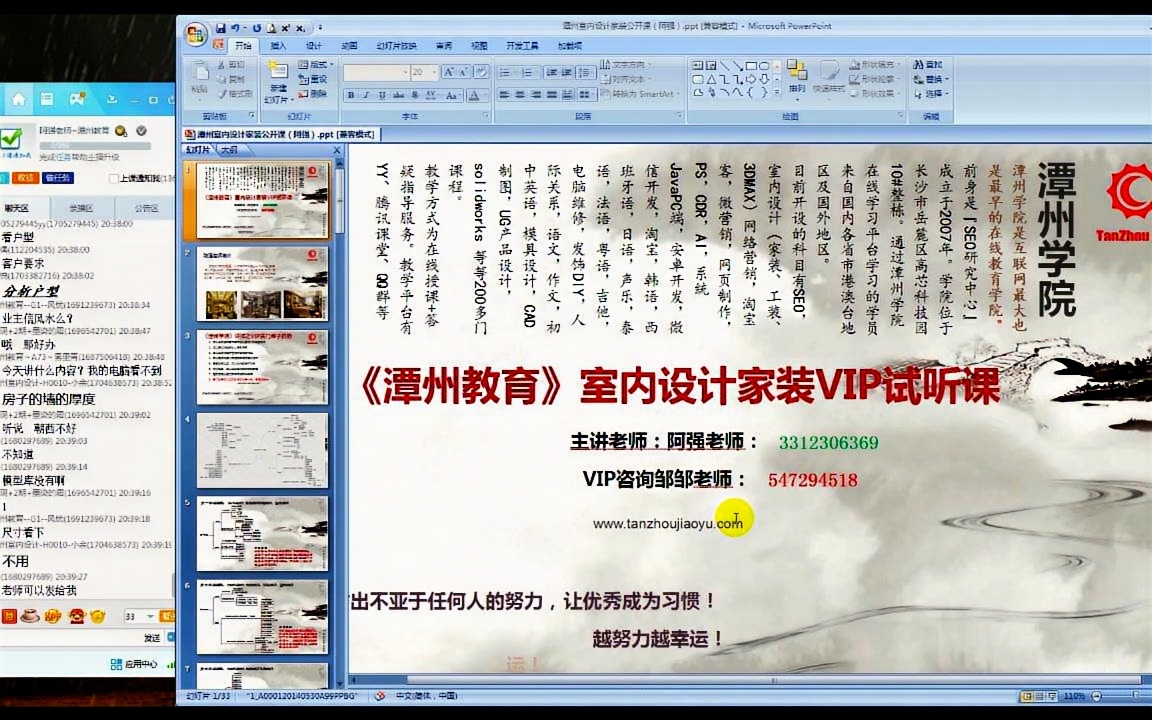Click the Underline icon in the ribbon
Viewport: 1152px width, 720px height.
point(383,93)
